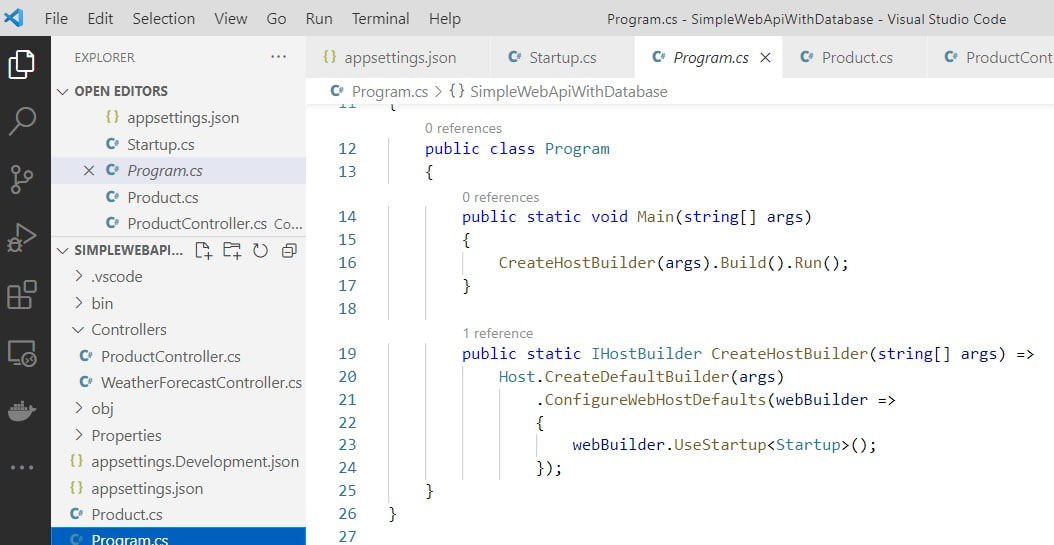Open the Search view in activity bar
1054x545 pixels.
click(22, 122)
